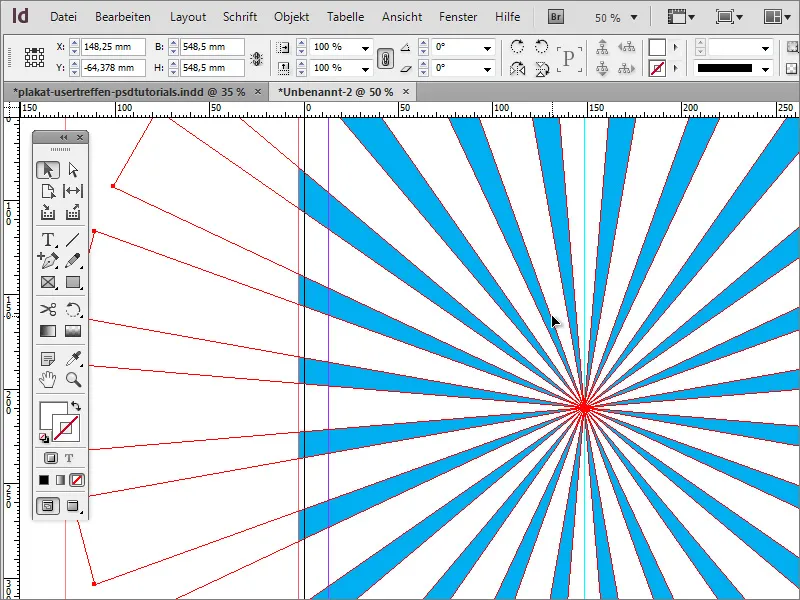Close the floating toolbox panel

tap(80, 137)
